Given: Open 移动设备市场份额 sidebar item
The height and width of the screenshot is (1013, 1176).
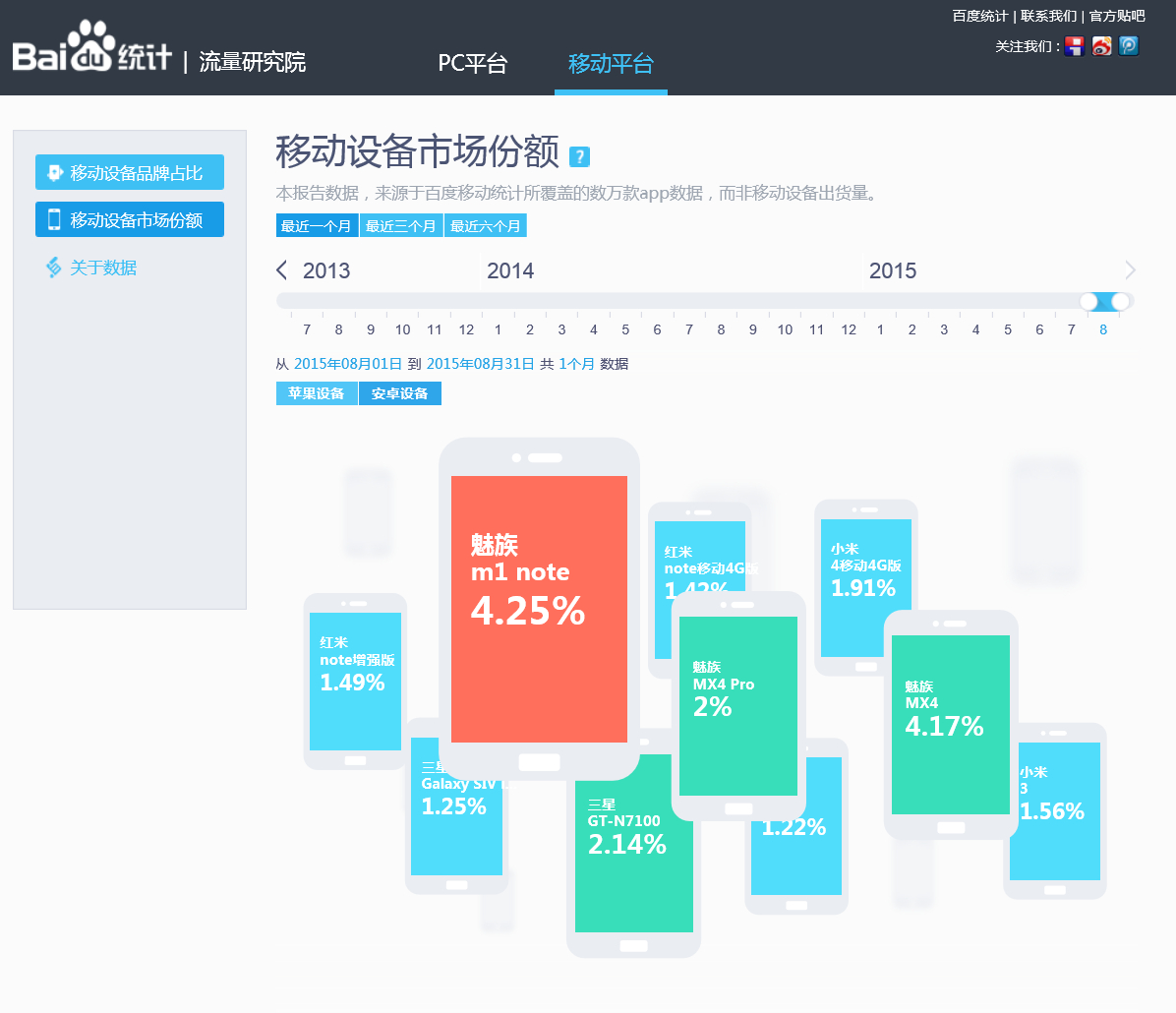Looking at the screenshot, I should (x=130, y=220).
